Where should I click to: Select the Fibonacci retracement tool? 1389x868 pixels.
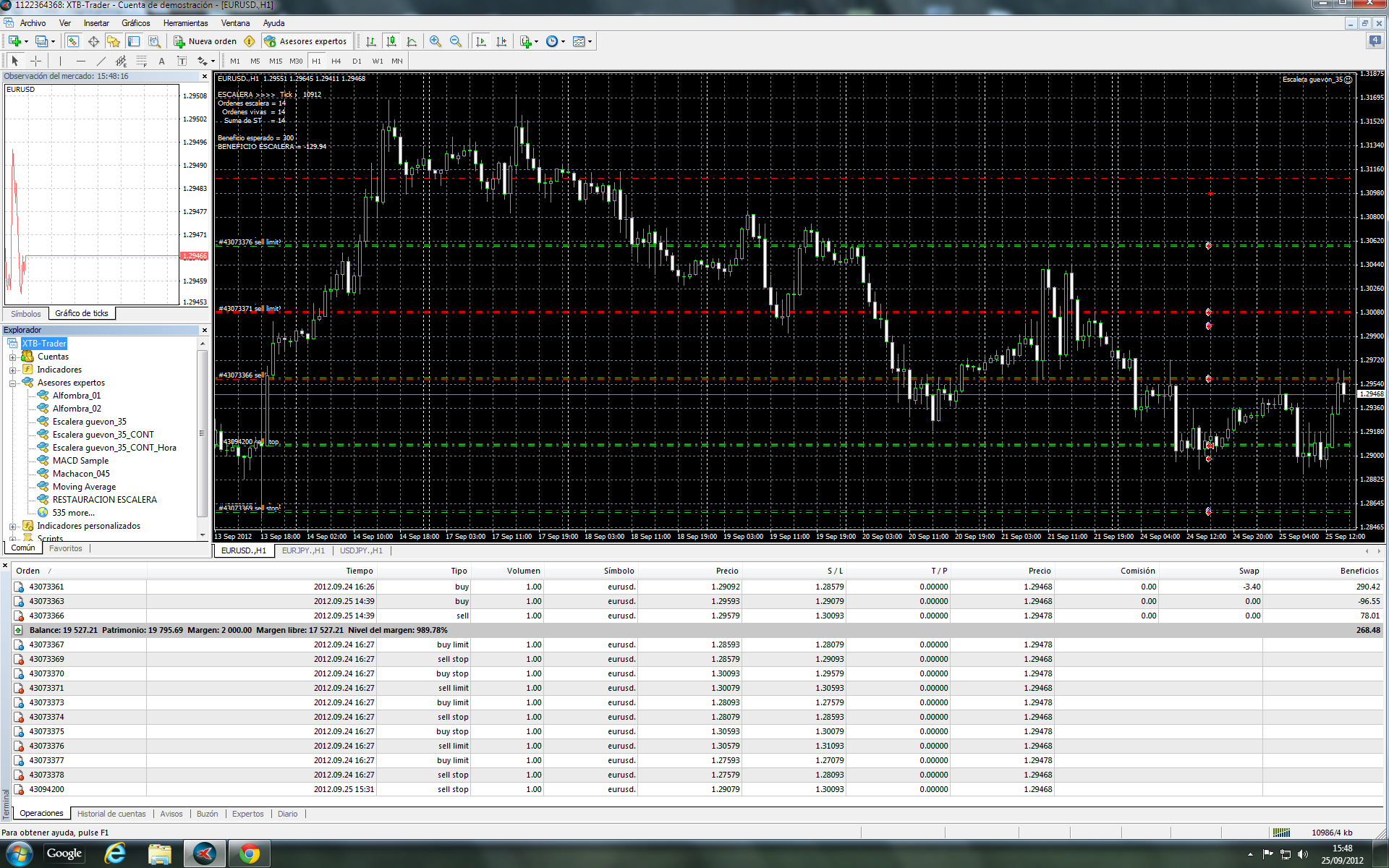pyautogui.click(x=142, y=61)
